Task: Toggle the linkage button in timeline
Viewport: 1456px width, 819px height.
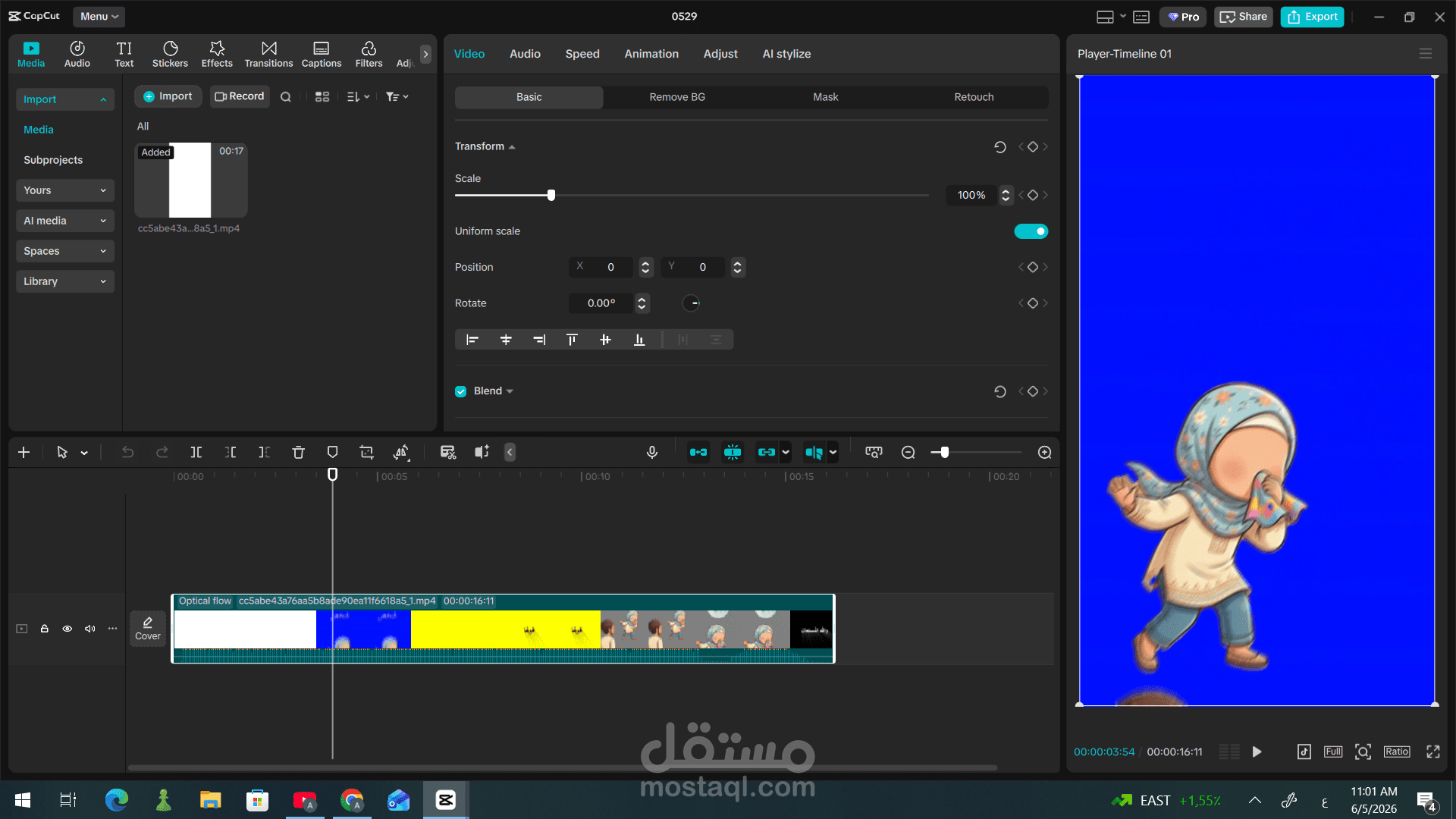Action: [767, 453]
